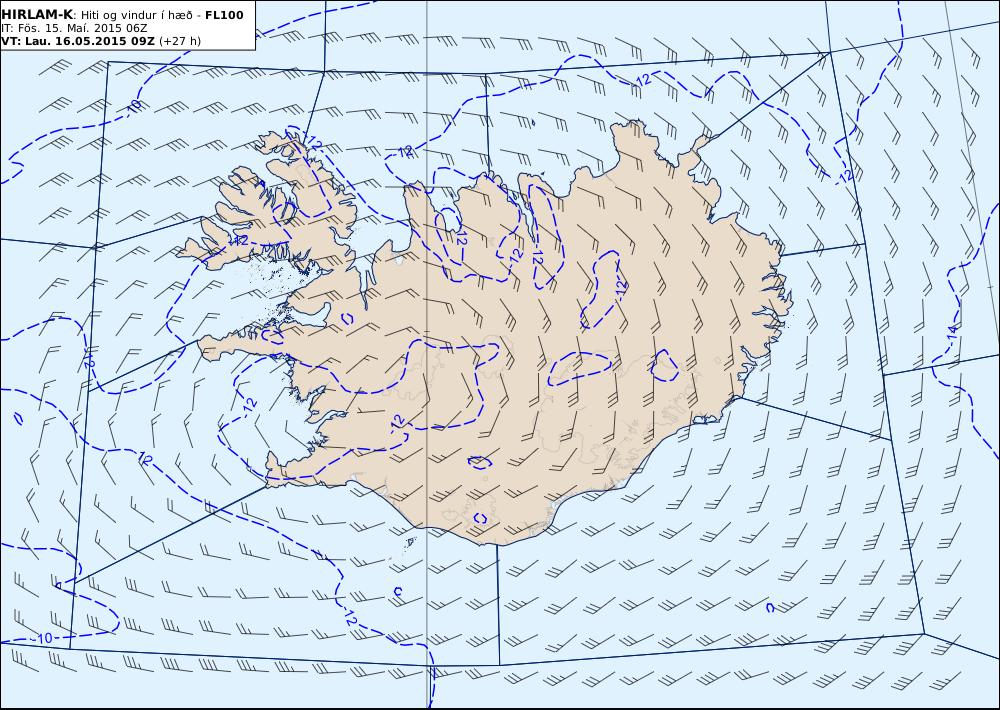Click the 'IT: Fös. 15. Maí. 2015 06Z' line
The width and height of the screenshot is (1000, 710).
click(x=75, y=28)
